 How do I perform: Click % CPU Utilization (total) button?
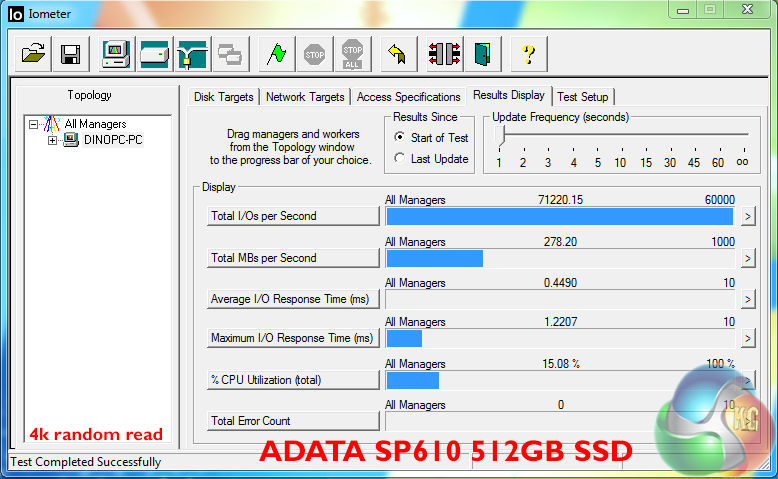(x=293, y=380)
